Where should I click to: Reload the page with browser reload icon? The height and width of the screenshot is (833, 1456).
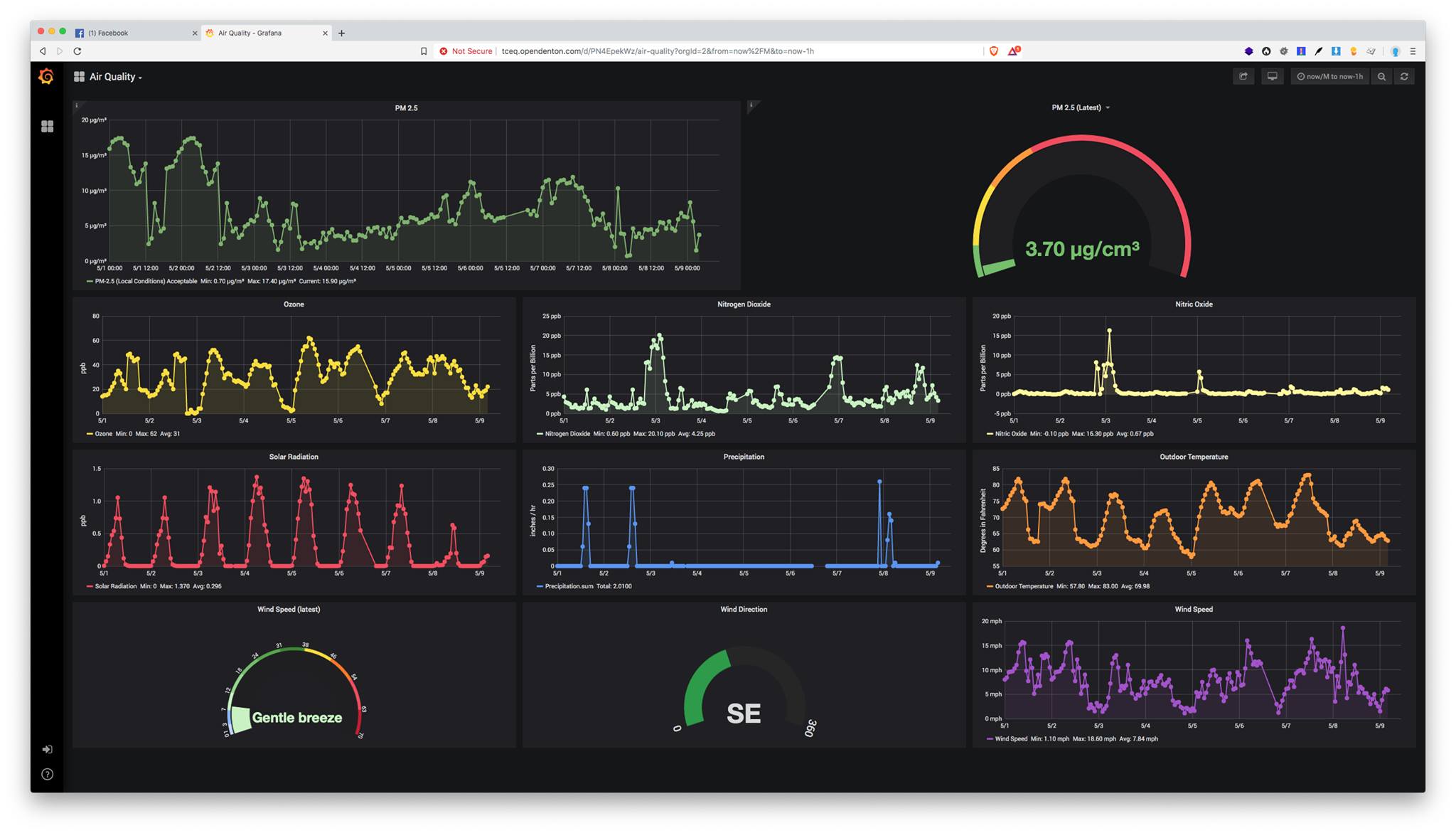click(x=77, y=51)
